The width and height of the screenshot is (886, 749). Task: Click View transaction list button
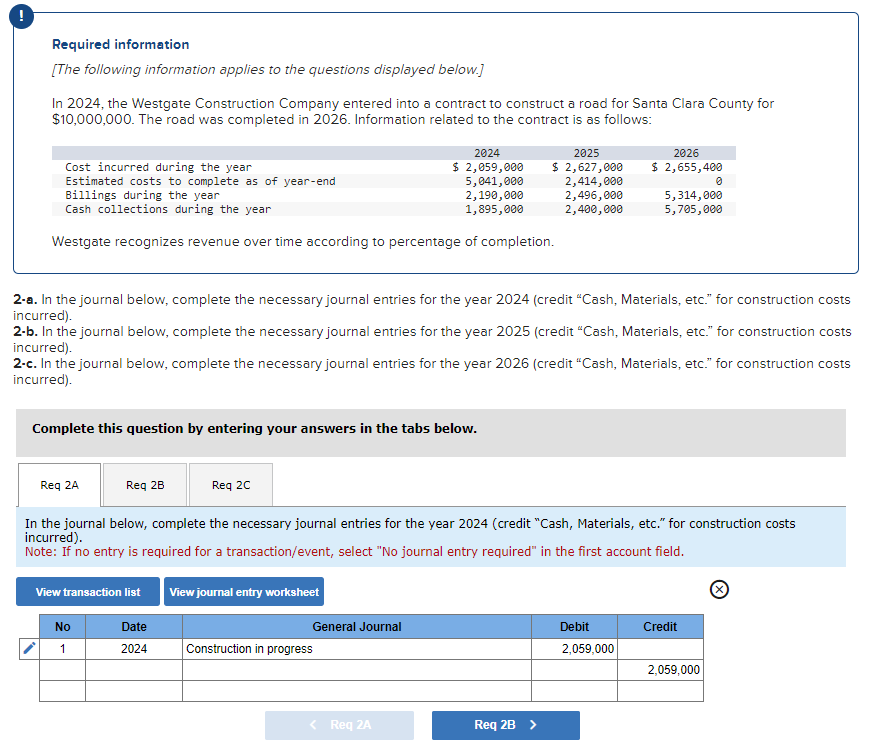88,591
